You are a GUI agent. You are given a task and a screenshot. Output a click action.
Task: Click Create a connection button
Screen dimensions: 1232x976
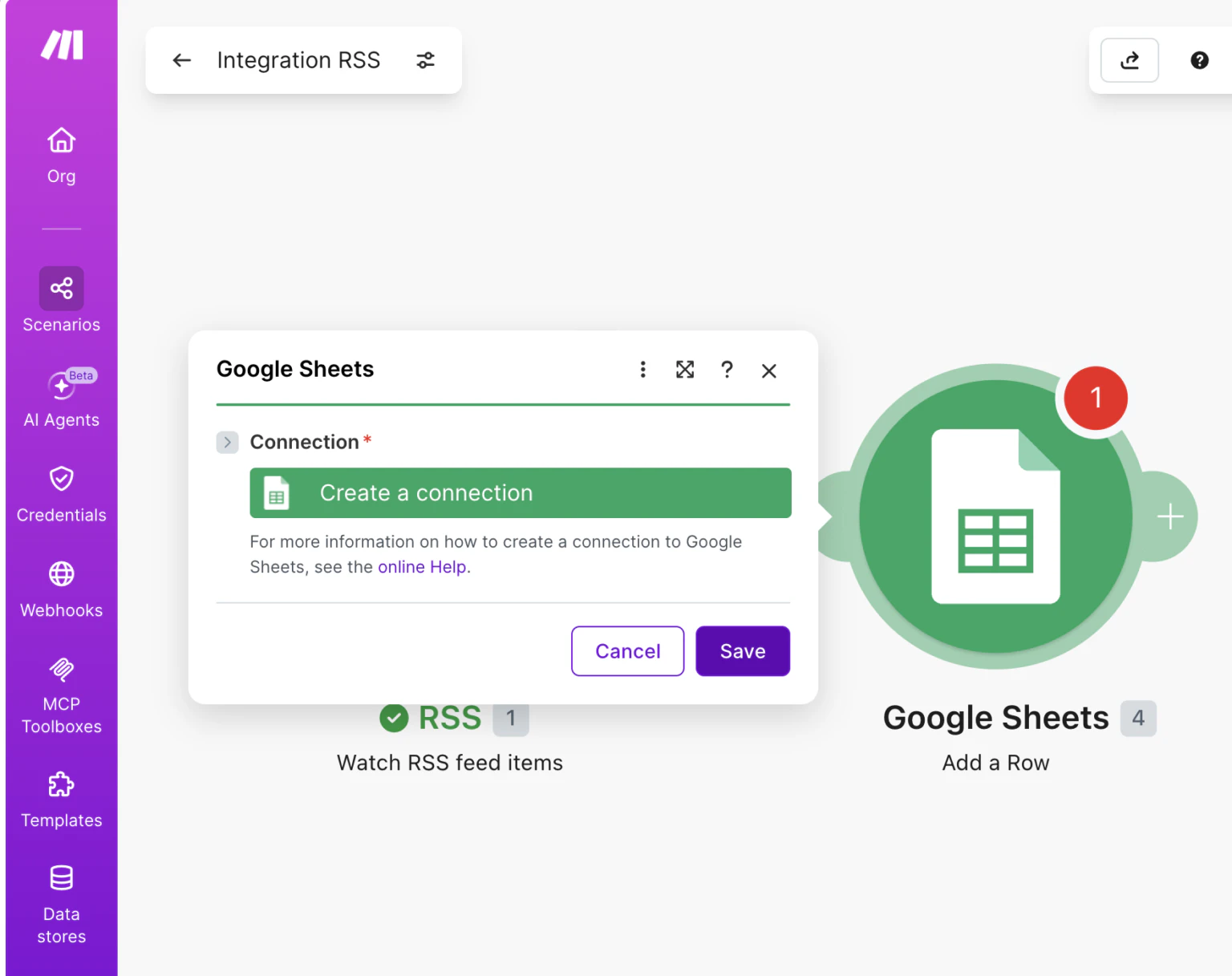pos(521,492)
